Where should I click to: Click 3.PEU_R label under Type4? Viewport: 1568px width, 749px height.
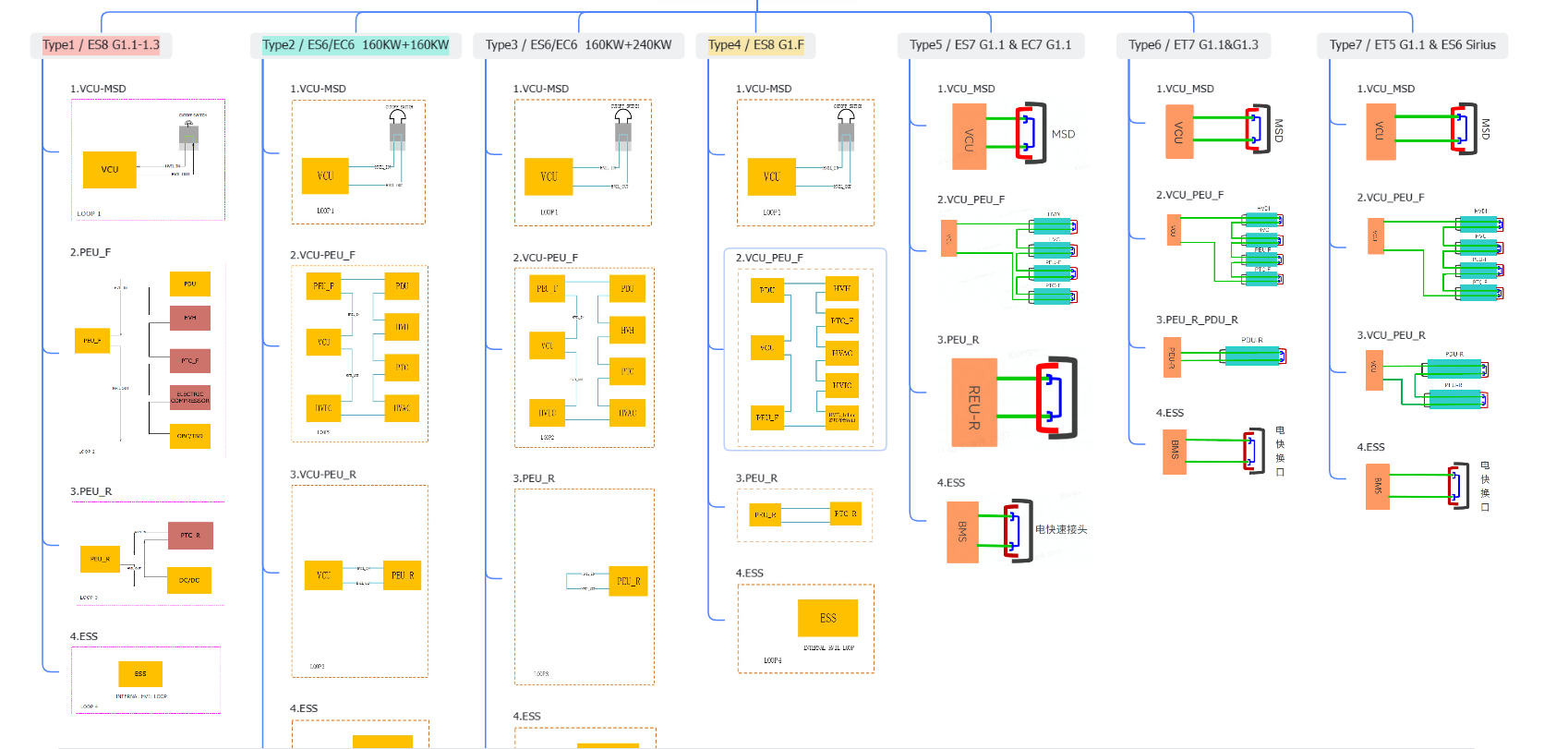(x=756, y=478)
